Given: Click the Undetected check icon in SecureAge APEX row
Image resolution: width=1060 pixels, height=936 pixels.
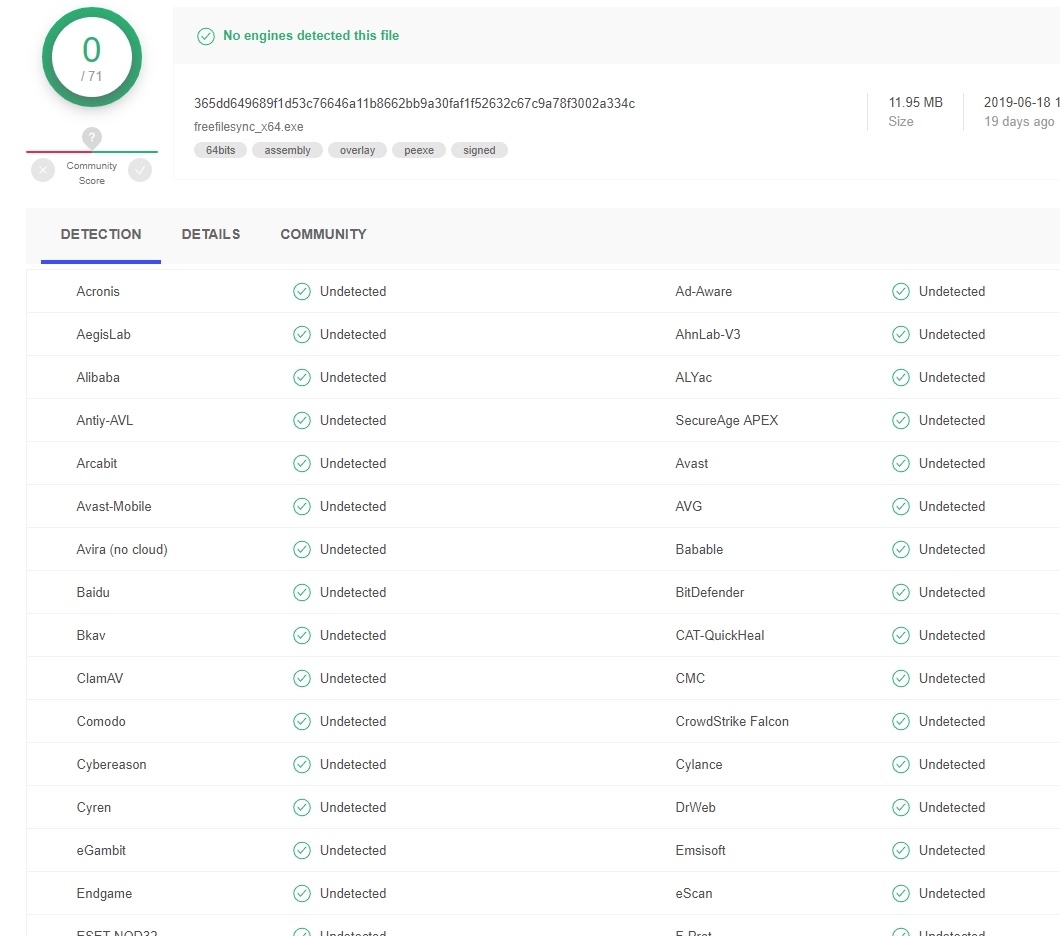Looking at the screenshot, I should (x=900, y=420).
